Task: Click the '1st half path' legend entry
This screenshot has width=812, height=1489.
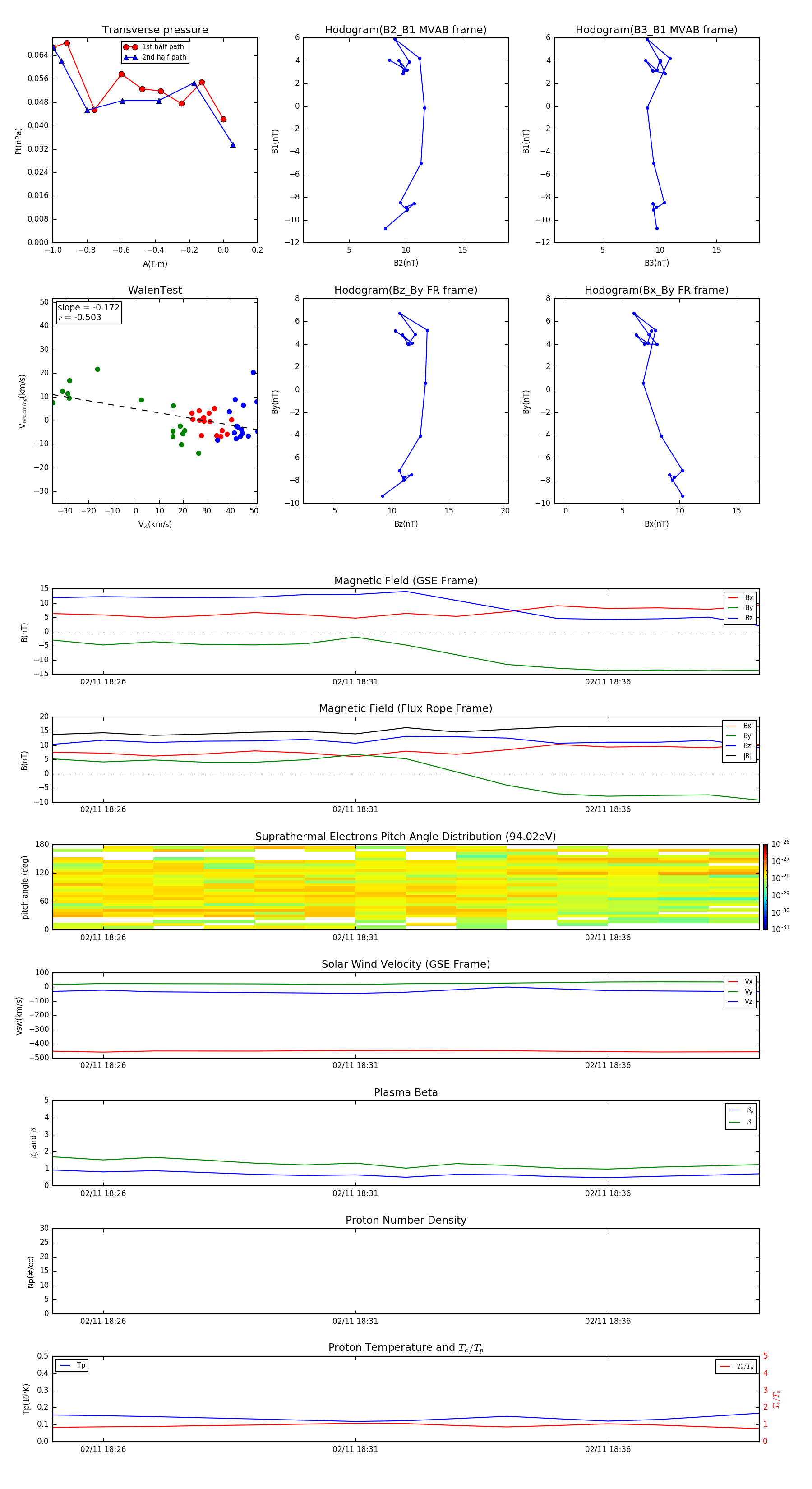Action: pyautogui.click(x=154, y=47)
